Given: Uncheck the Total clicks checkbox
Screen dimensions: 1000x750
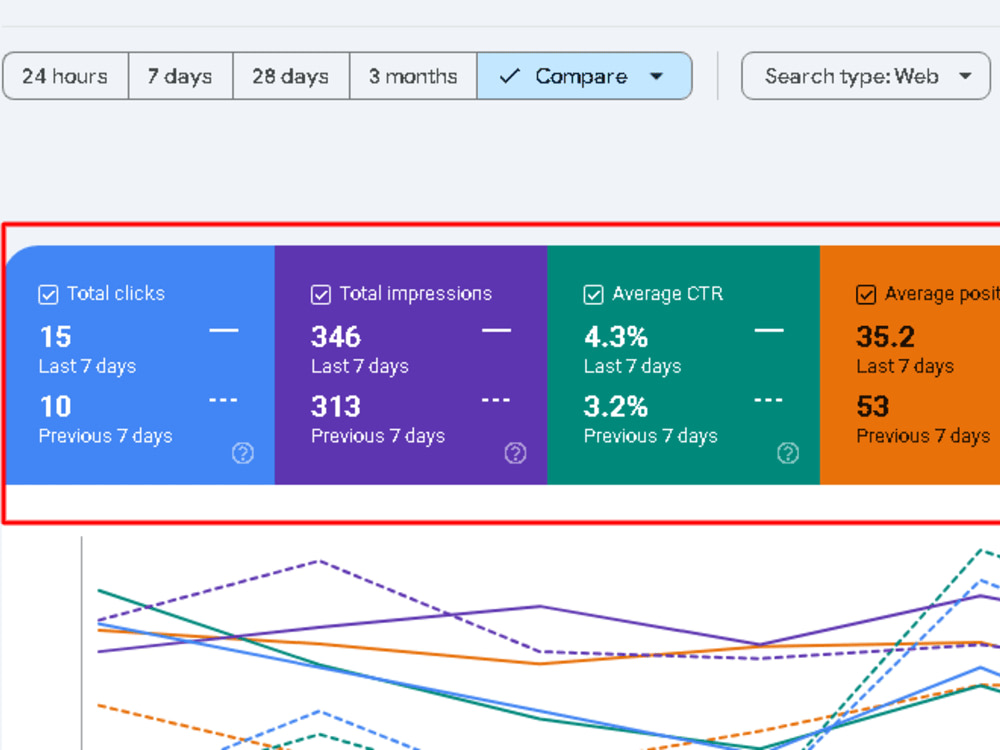Looking at the screenshot, I should coord(48,295).
